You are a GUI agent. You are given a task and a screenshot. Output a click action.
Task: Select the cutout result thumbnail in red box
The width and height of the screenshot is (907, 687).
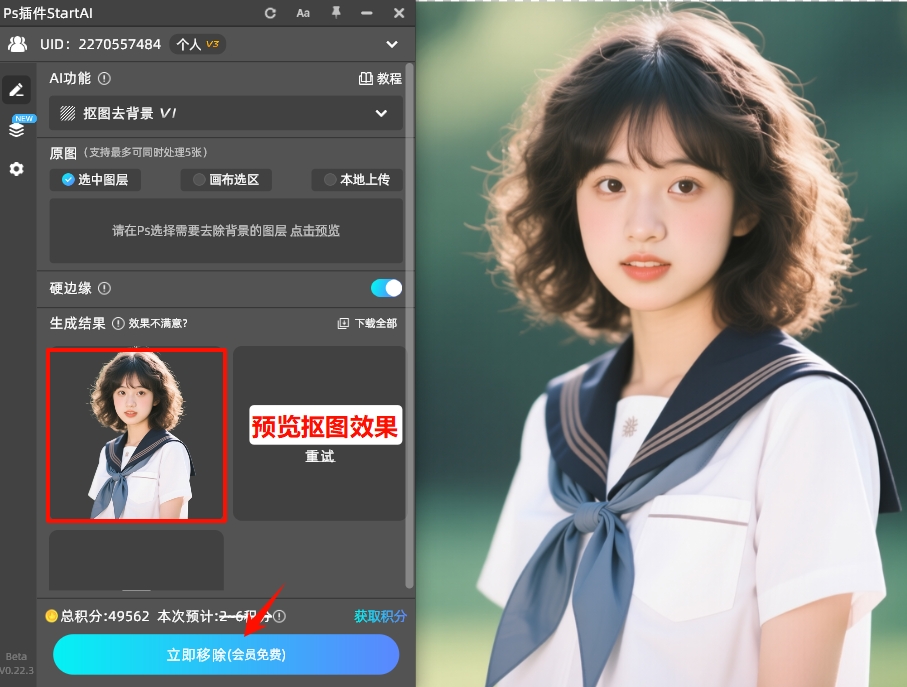tap(136, 435)
